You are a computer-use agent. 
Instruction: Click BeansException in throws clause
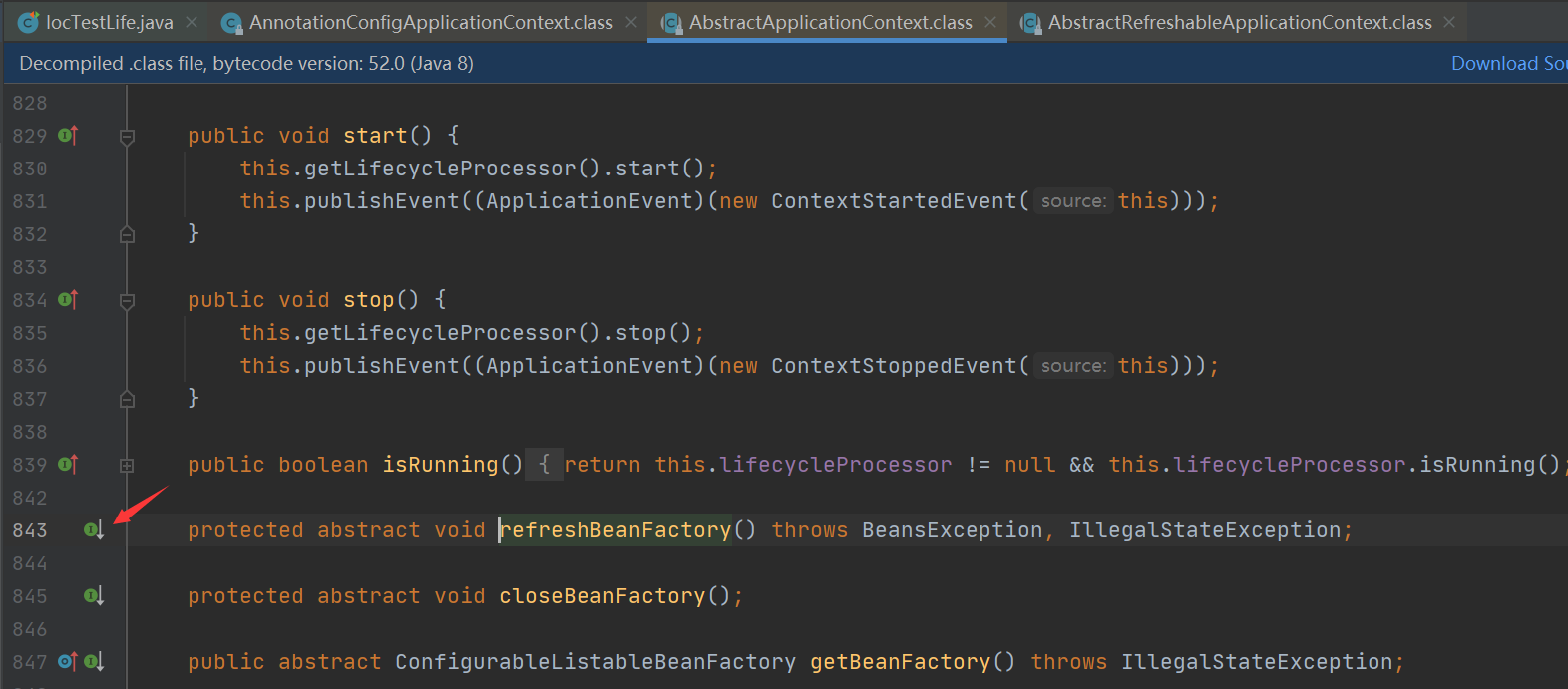coord(953,529)
